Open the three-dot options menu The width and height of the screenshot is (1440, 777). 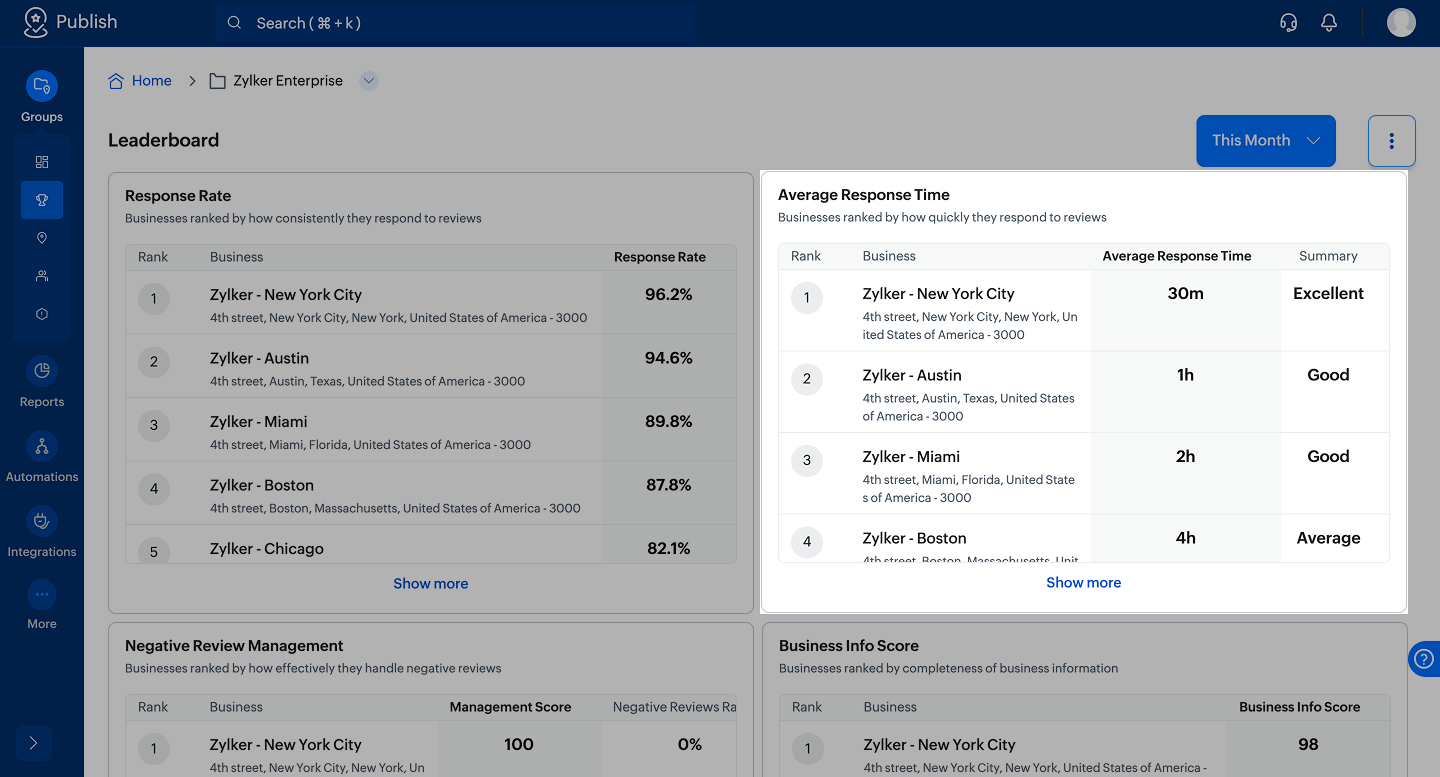tap(1391, 141)
